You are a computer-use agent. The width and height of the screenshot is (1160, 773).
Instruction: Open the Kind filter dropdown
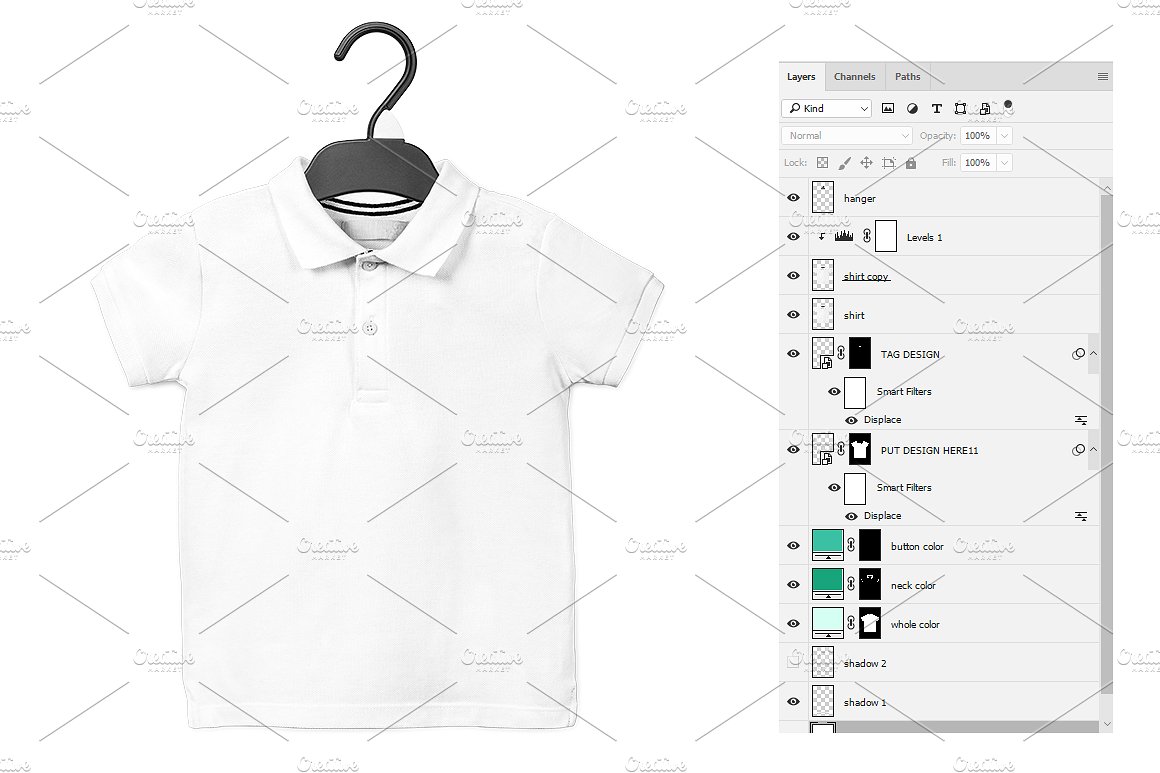826,108
